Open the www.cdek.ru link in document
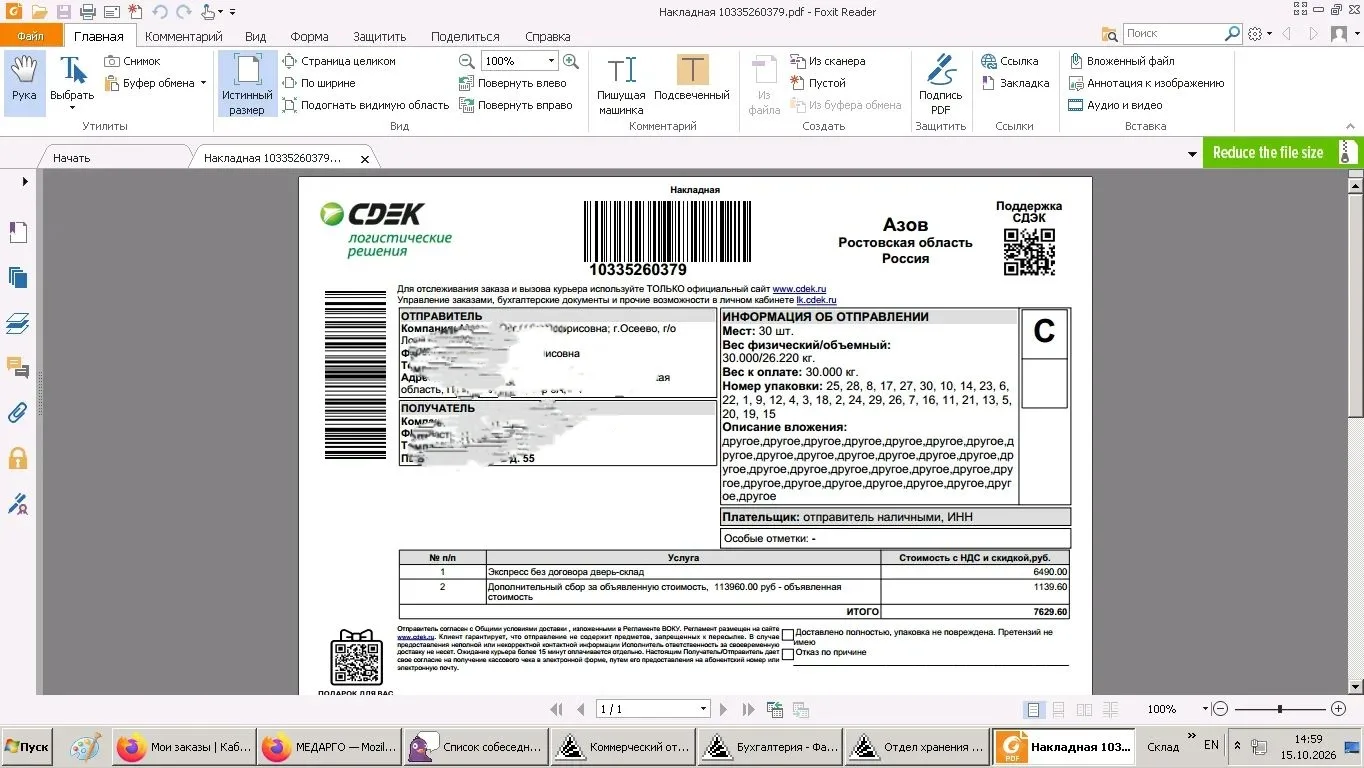 (799, 289)
